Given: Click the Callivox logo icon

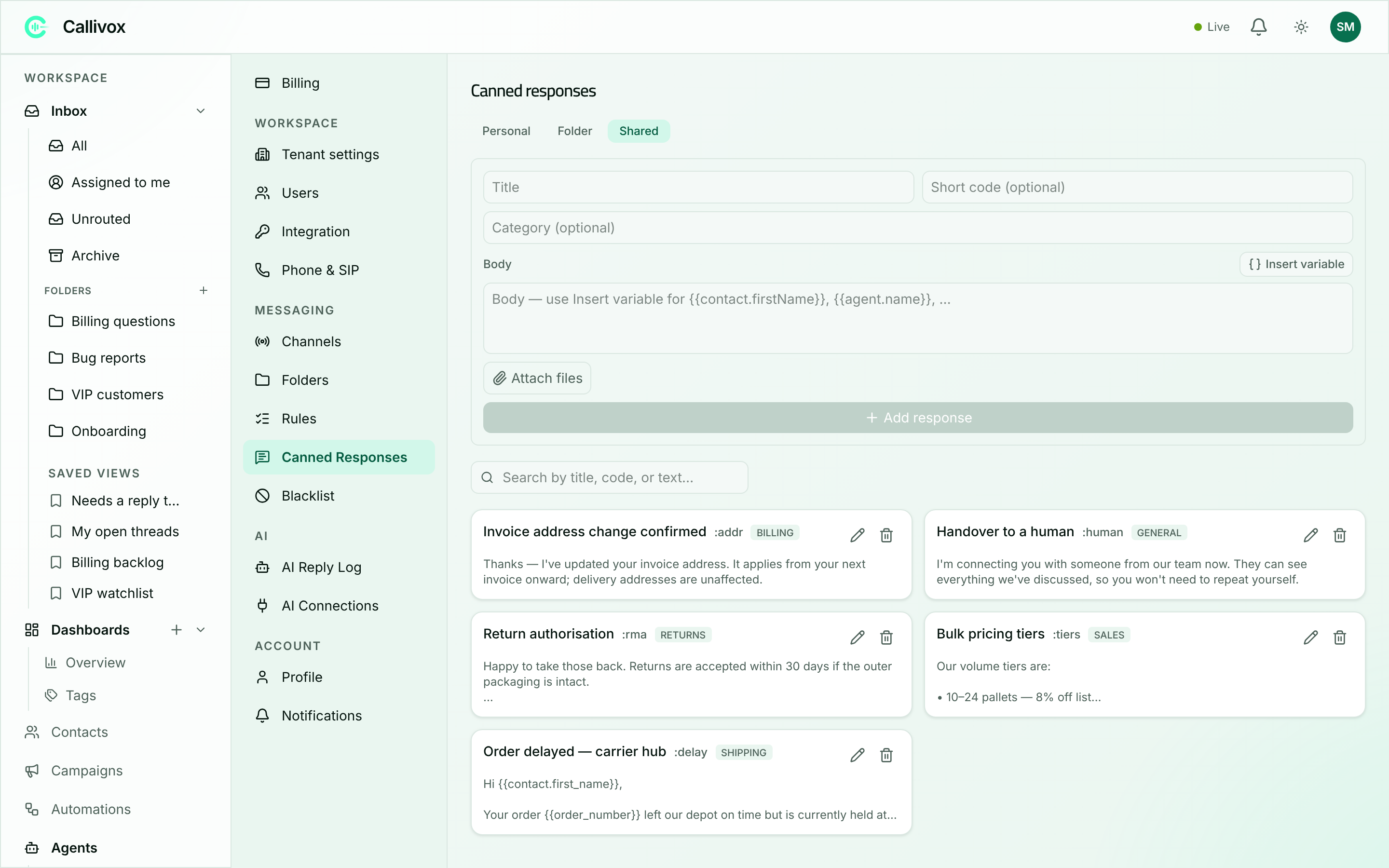Looking at the screenshot, I should [36, 27].
